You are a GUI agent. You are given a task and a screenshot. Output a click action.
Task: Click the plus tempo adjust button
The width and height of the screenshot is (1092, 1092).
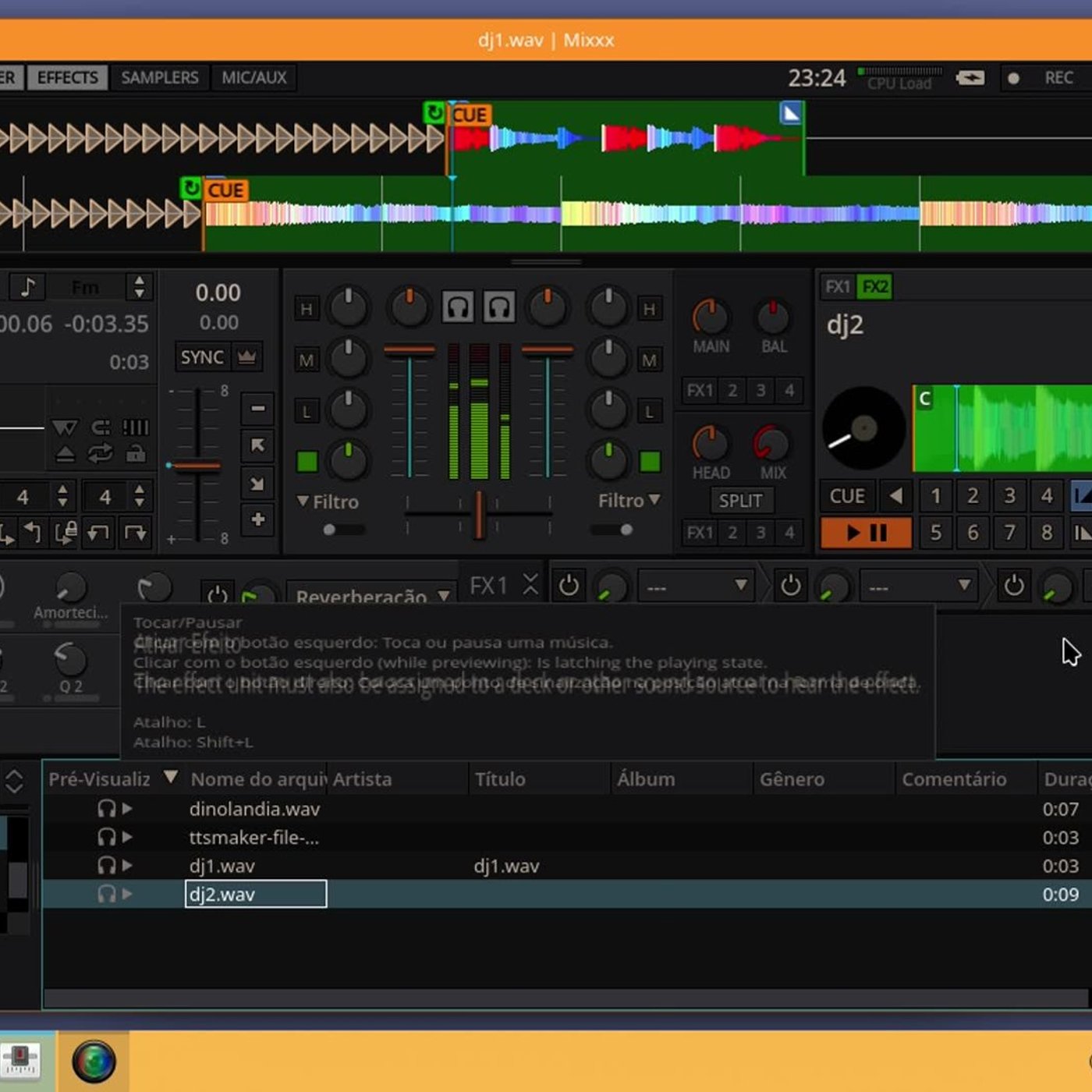(x=257, y=519)
